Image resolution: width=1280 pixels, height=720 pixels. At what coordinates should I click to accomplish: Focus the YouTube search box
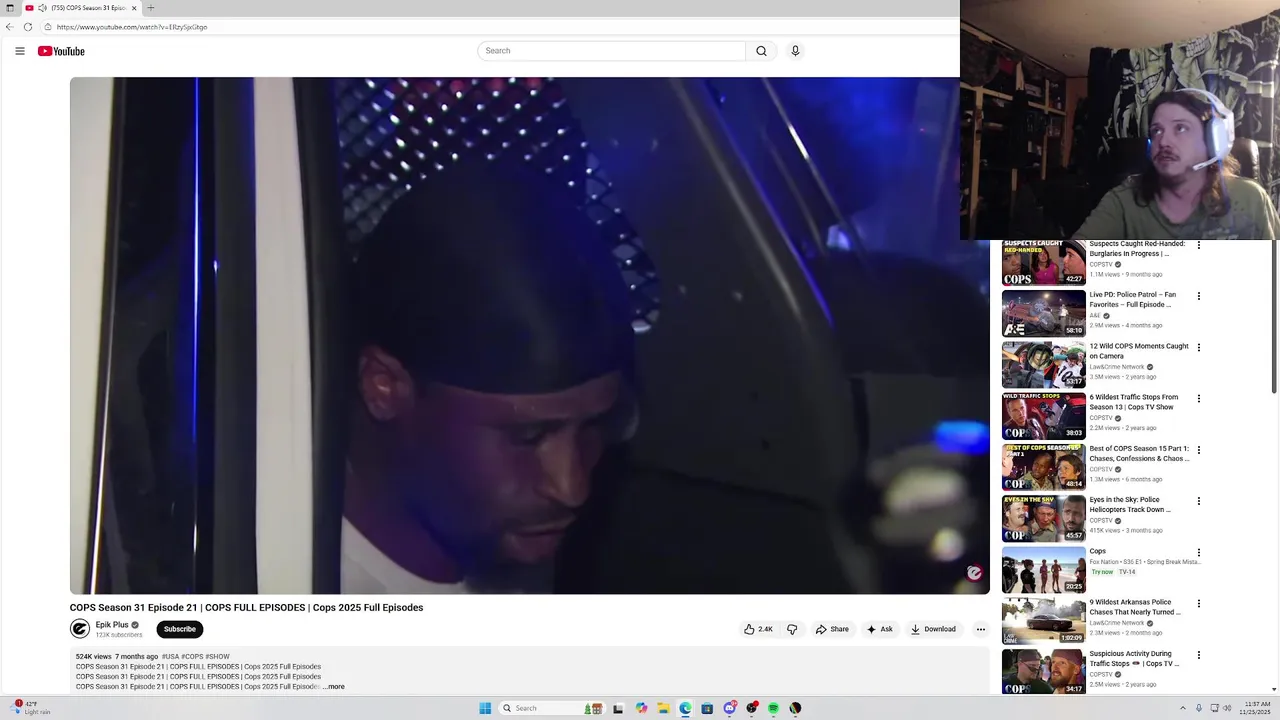click(612, 51)
